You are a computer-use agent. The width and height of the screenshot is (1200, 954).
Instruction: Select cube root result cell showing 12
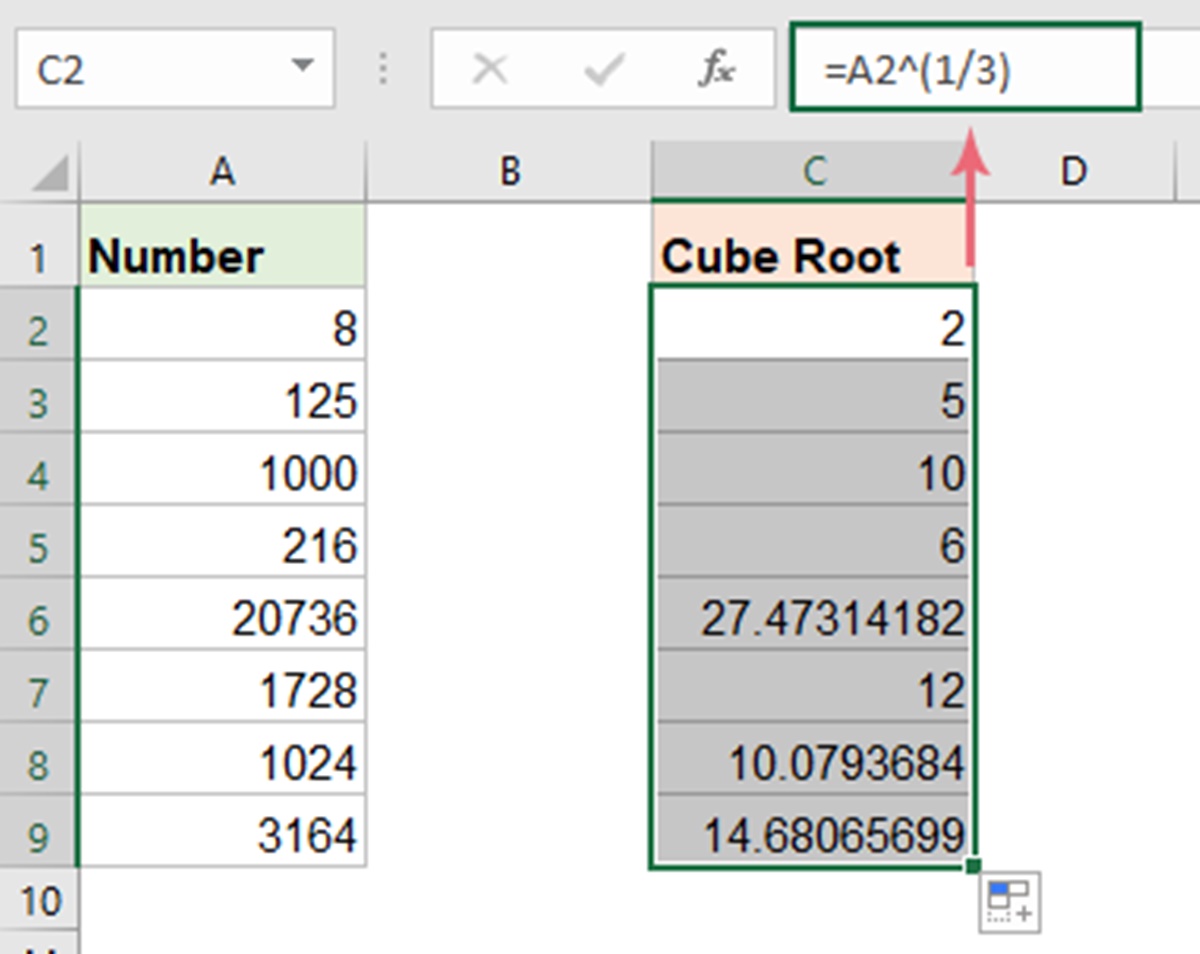click(x=812, y=687)
